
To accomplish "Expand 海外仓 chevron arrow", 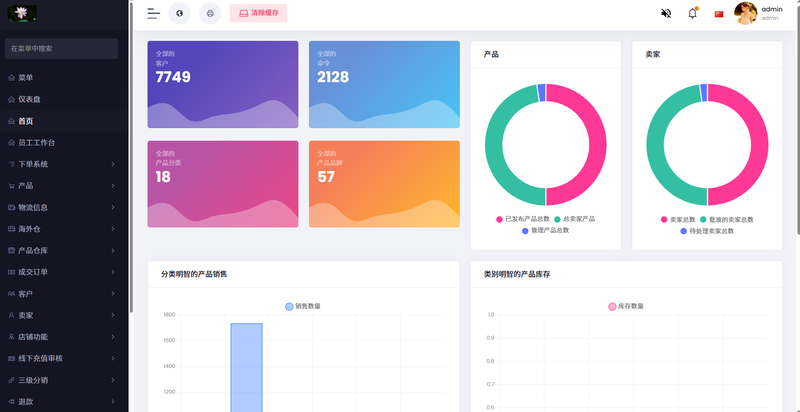I will click(x=113, y=229).
